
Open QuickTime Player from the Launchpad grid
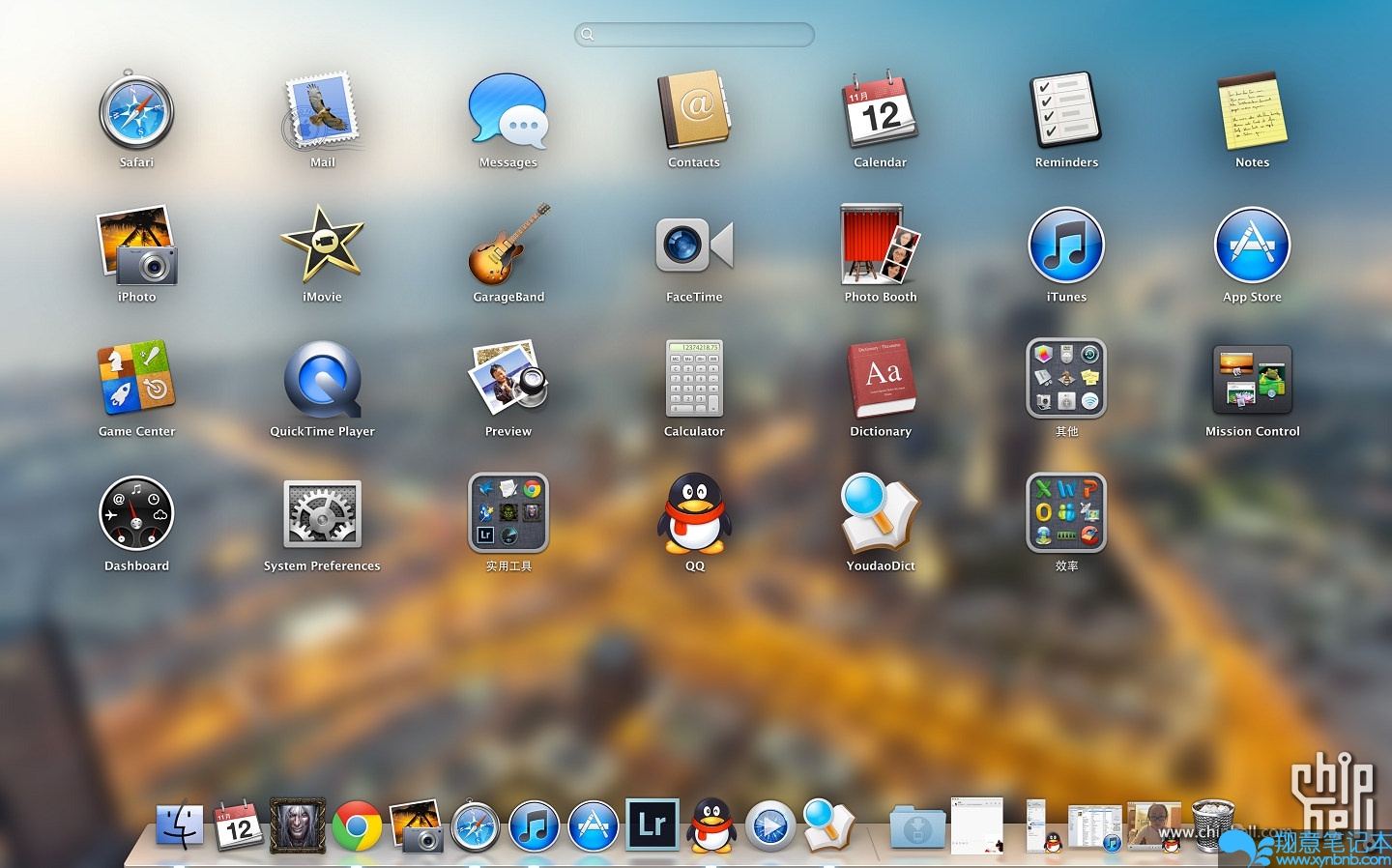click(x=323, y=379)
